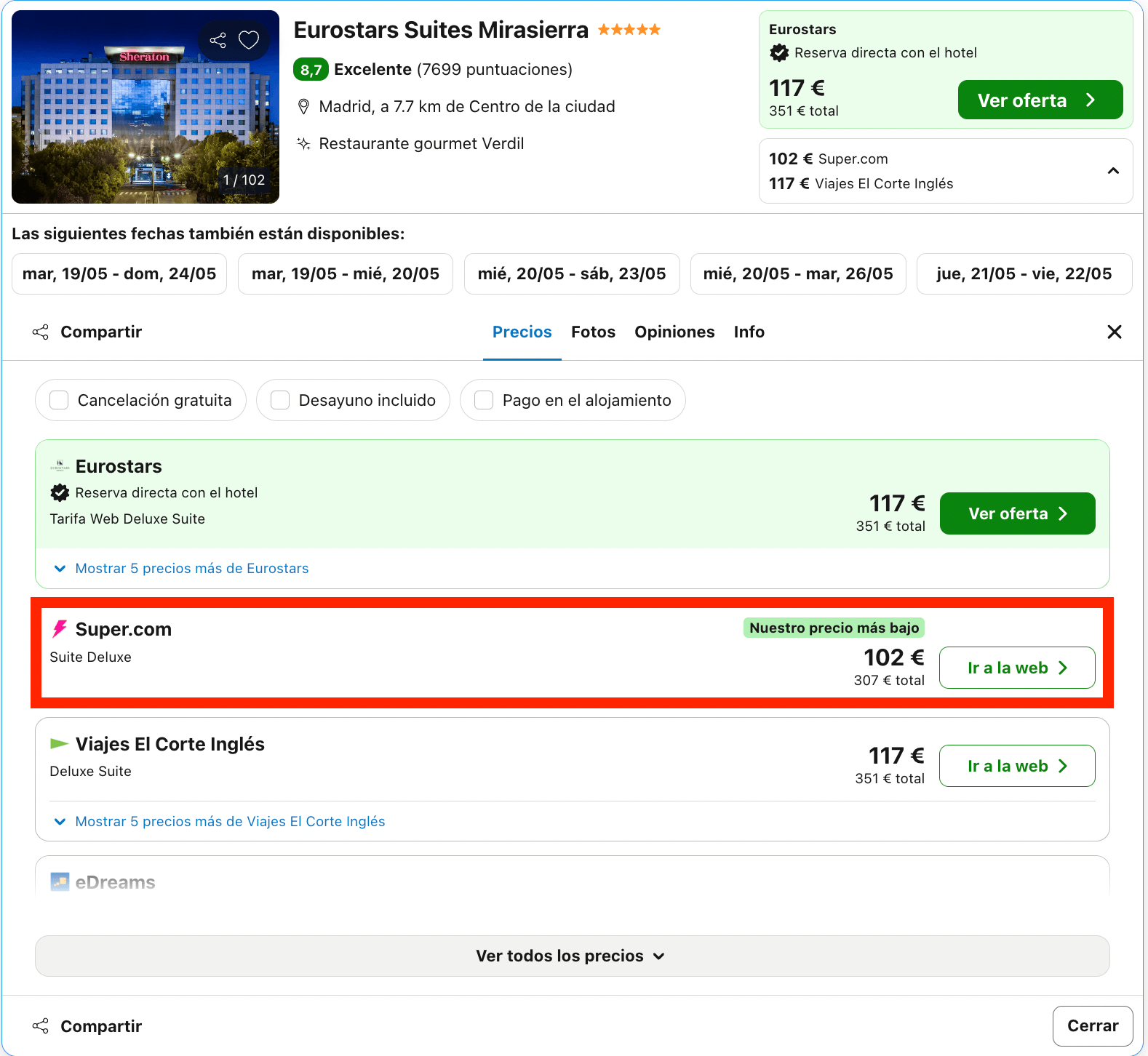The height and width of the screenshot is (1056, 1148).
Task: Collapse the Super.com and Corte Inglés price summary
Action: pyautogui.click(x=1113, y=171)
